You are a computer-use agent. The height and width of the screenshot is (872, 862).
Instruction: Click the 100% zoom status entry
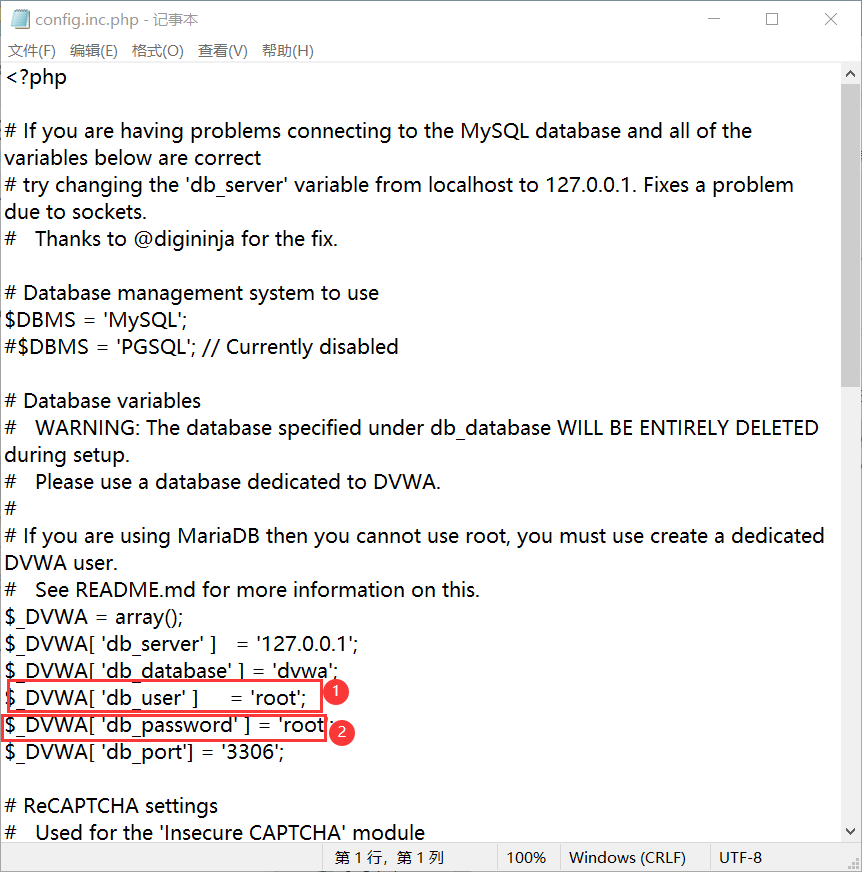click(x=526, y=858)
